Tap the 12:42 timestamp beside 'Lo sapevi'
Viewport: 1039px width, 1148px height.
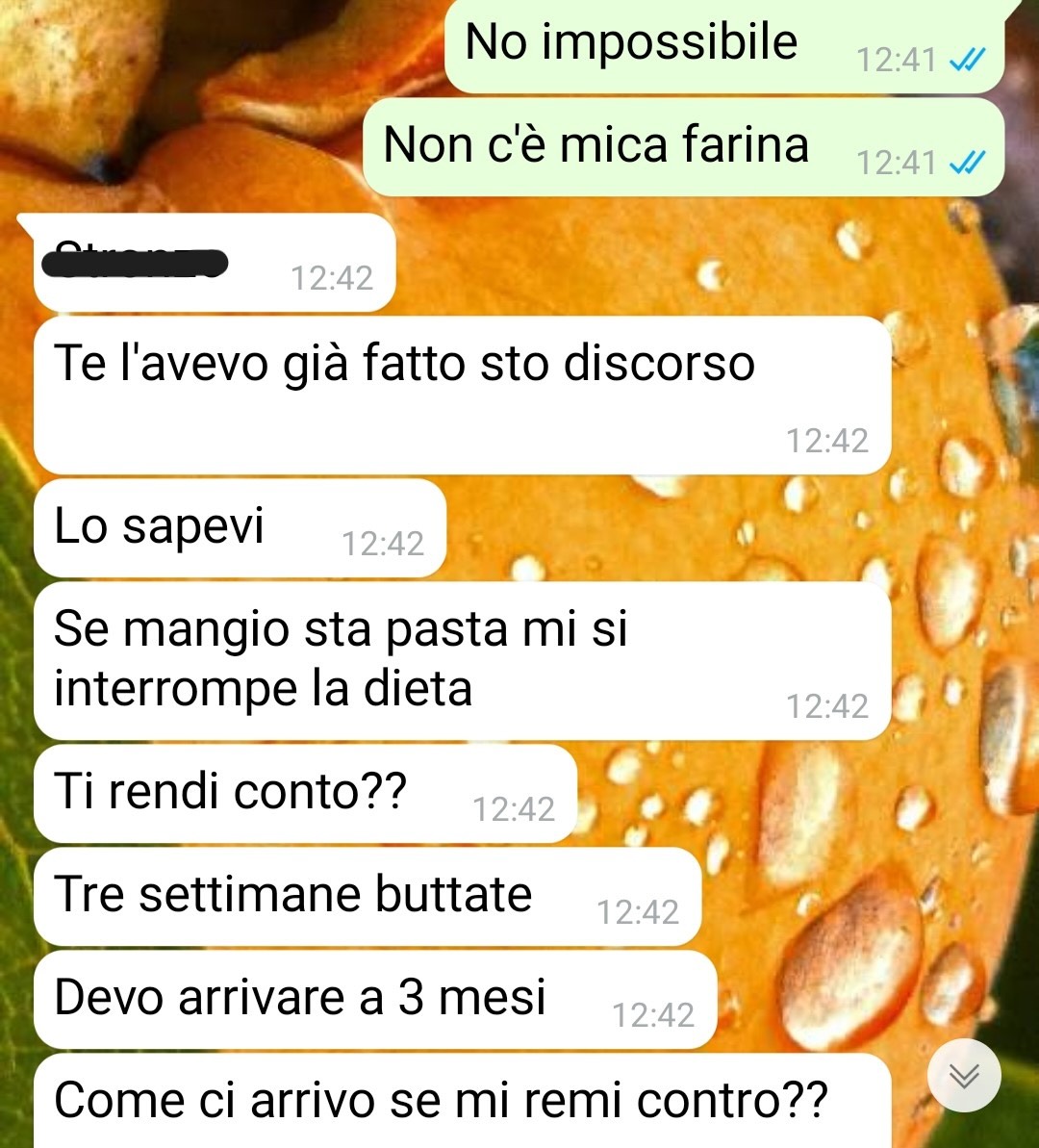[383, 544]
